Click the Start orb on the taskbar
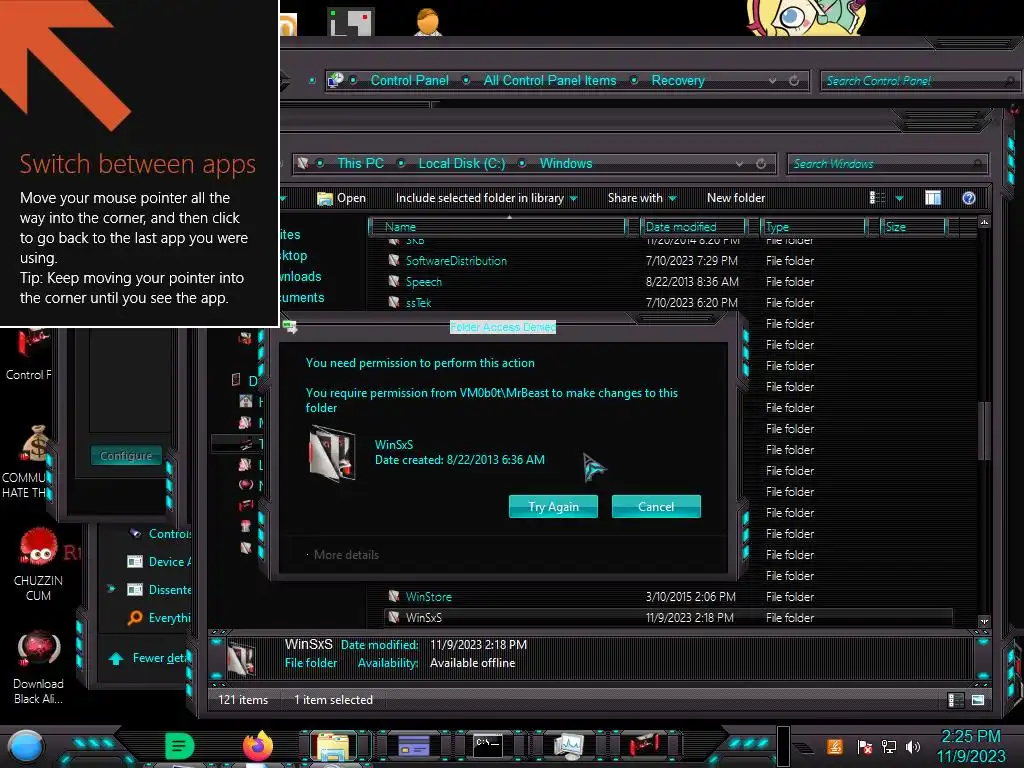The width and height of the screenshot is (1024, 768). 27,747
